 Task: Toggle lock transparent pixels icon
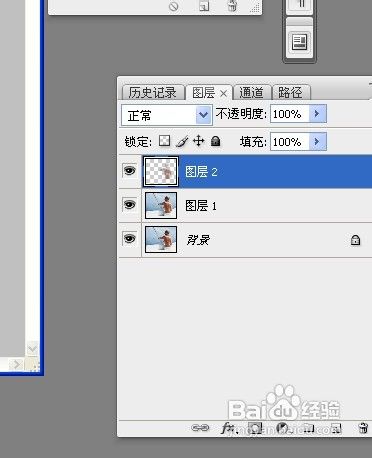click(x=164, y=141)
